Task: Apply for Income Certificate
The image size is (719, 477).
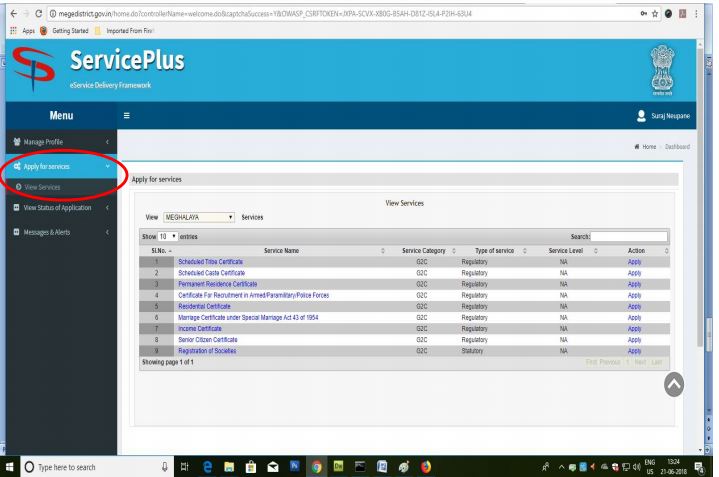Action: click(635, 327)
